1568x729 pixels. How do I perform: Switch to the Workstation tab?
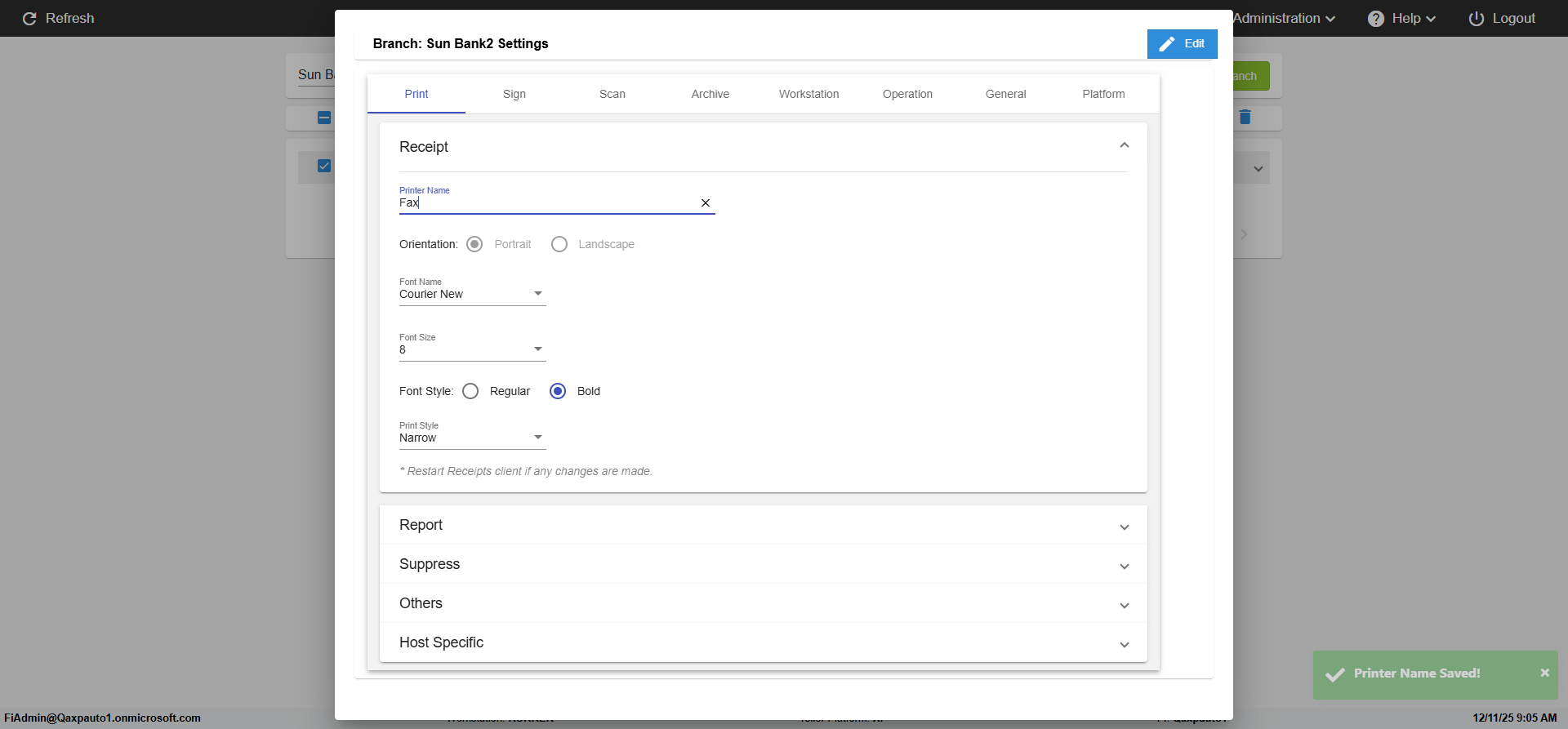click(808, 94)
